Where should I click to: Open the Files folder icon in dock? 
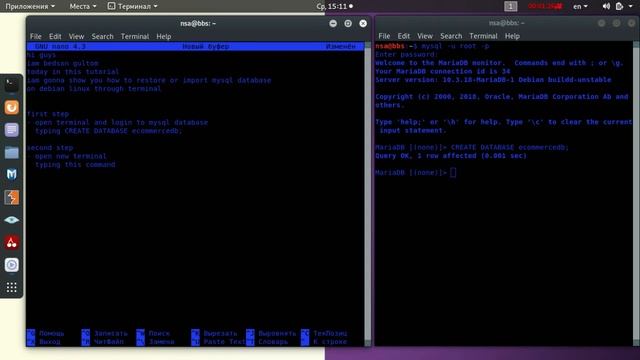click(x=11, y=152)
